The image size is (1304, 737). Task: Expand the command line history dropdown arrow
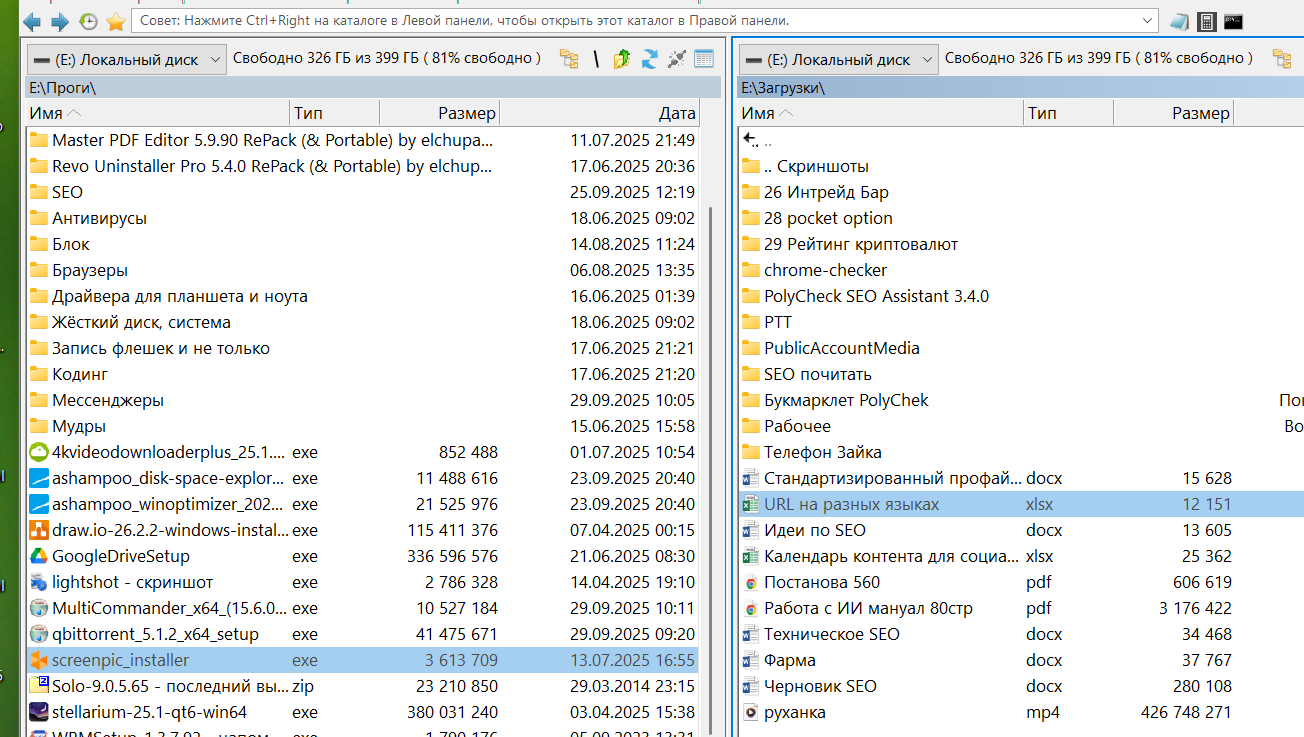coord(1147,21)
